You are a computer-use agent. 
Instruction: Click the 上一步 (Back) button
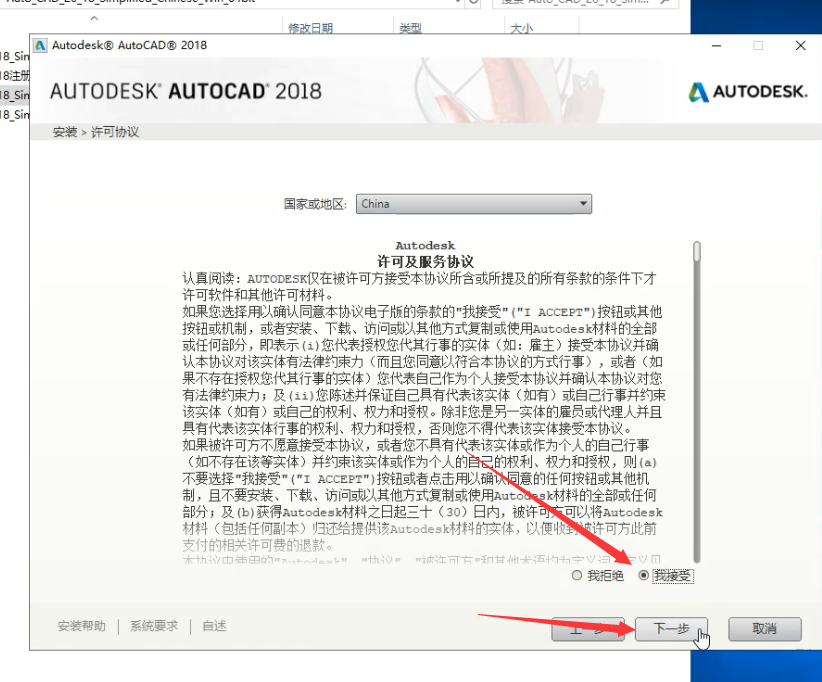point(588,629)
